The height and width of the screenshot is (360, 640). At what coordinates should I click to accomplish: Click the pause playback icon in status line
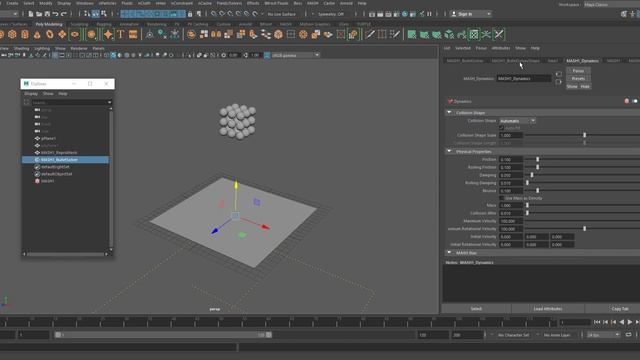pos(429,14)
